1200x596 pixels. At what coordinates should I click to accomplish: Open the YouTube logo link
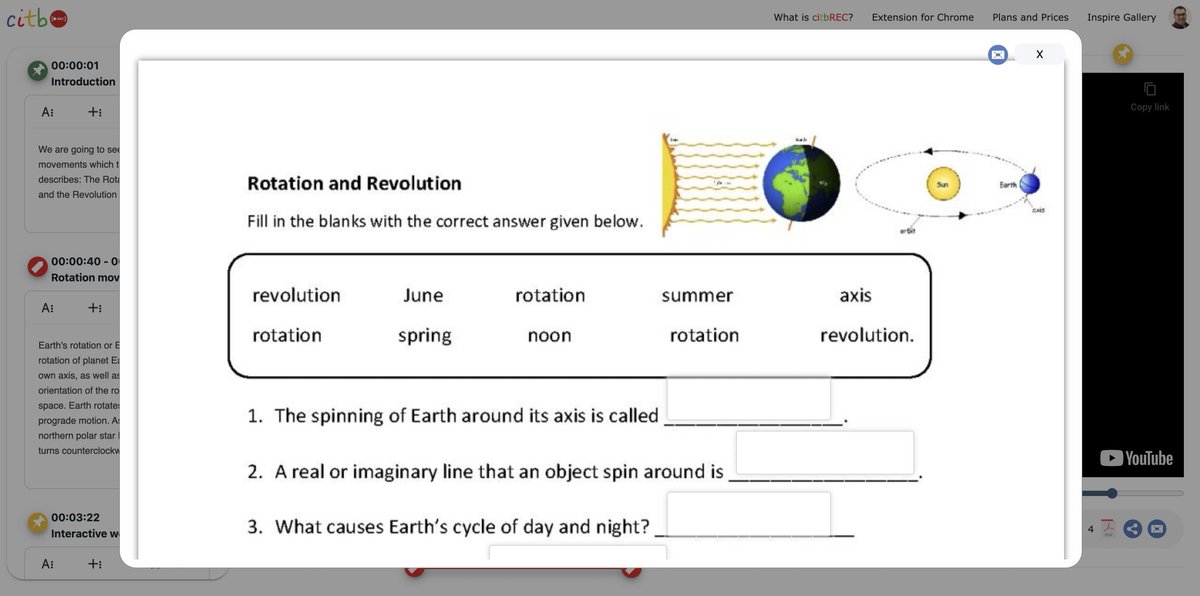coord(1137,458)
